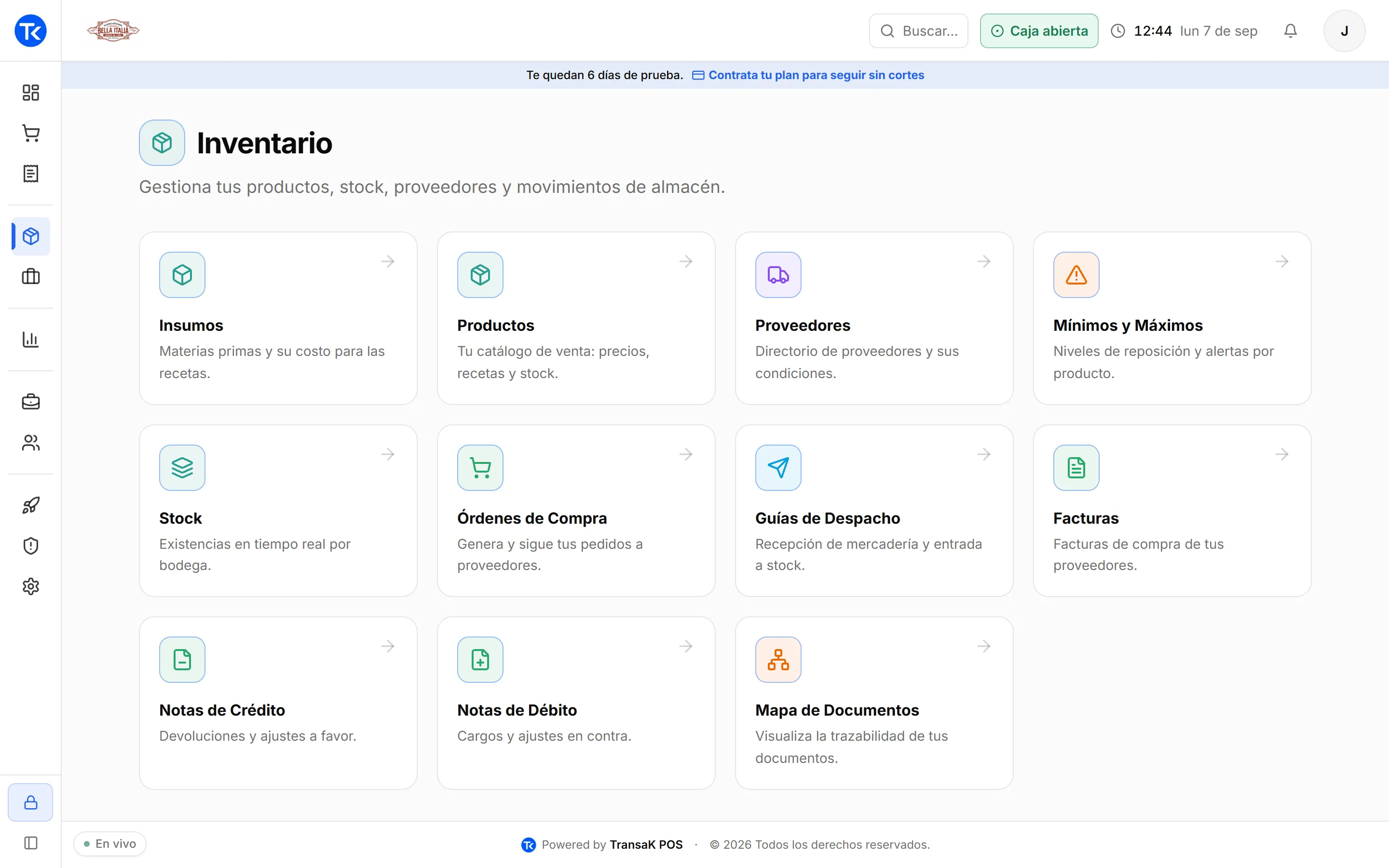Click the Proveedores truck icon
This screenshot has width=1389, height=868.
tap(778, 275)
